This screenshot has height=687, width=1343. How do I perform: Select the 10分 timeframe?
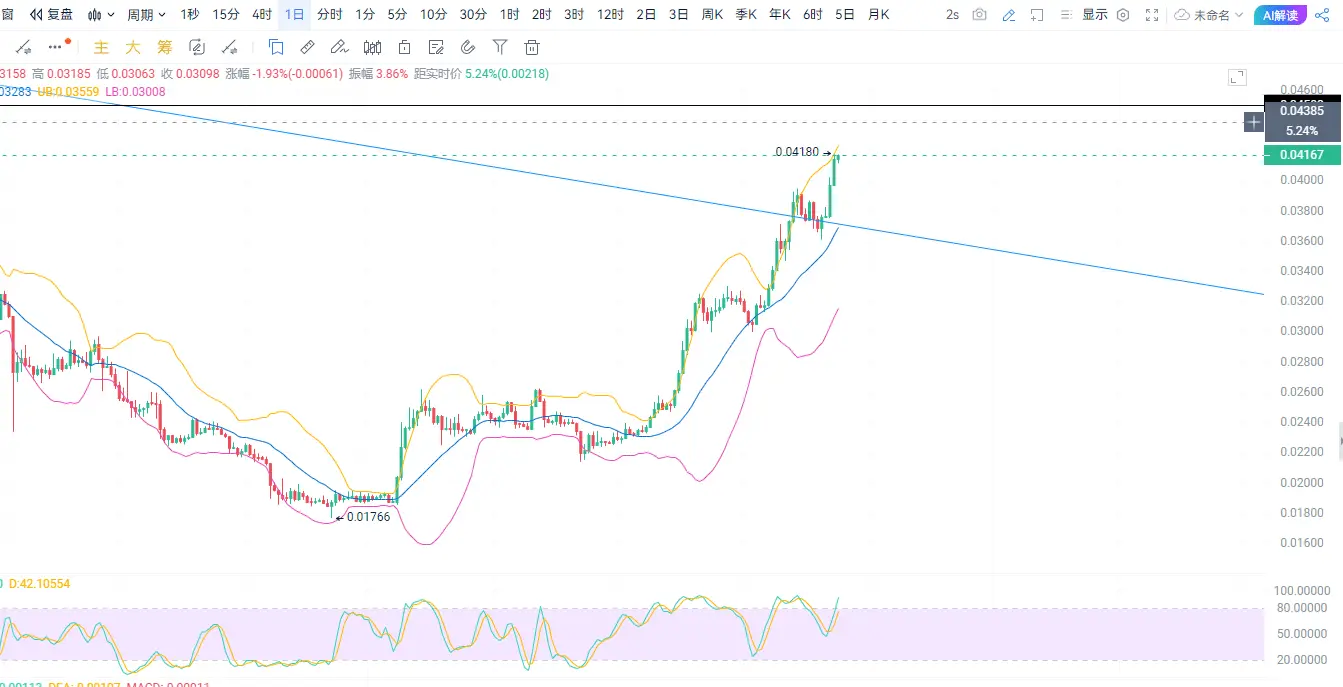(x=434, y=15)
